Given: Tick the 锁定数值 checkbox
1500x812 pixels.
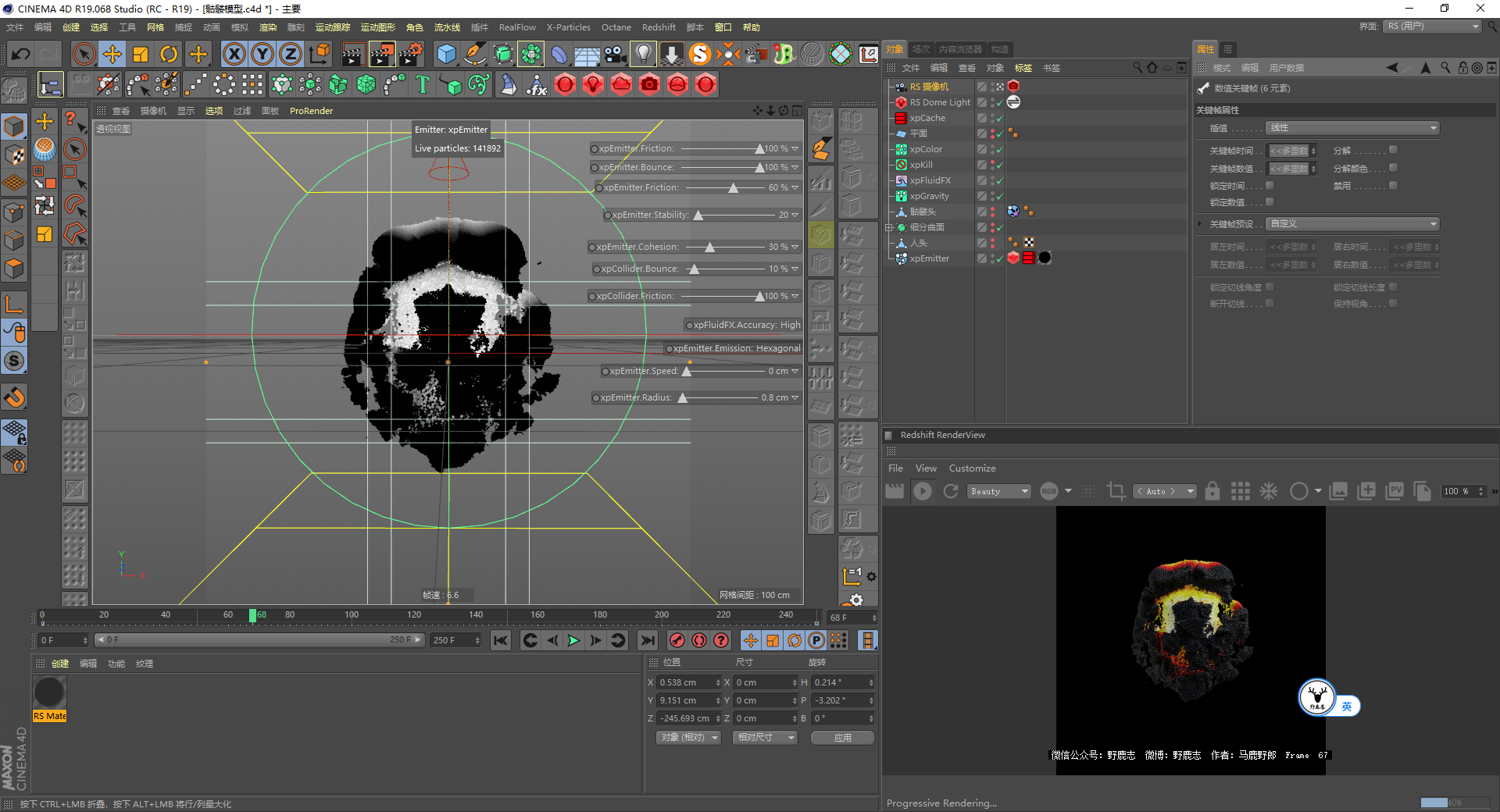Looking at the screenshot, I should click(x=1270, y=202).
